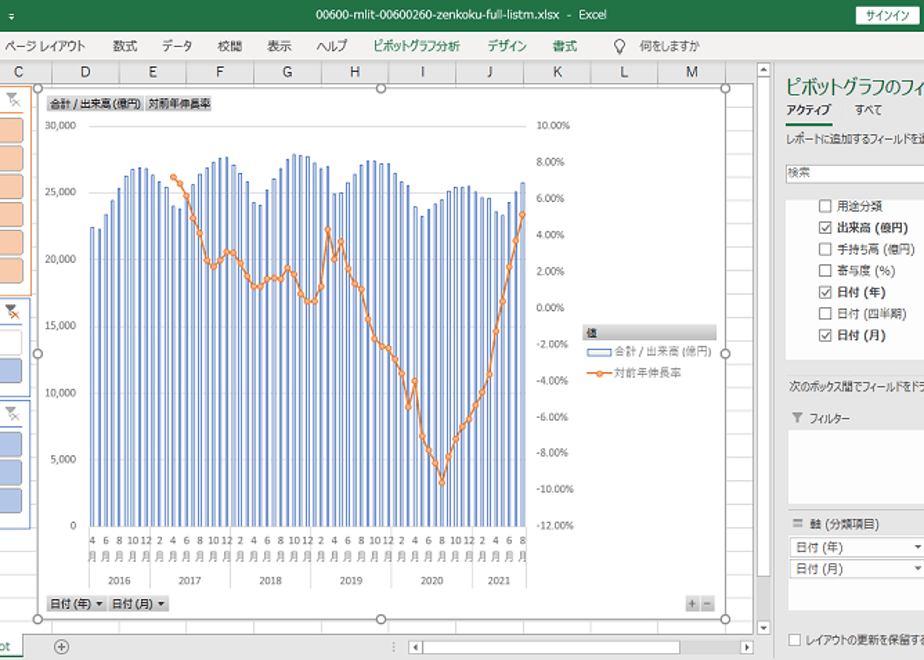Image resolution: width=924 pixels, height=660 pixels.
Task: Open the Quick Access Toolbar customize arrow
Action: [x=11, y=16]
